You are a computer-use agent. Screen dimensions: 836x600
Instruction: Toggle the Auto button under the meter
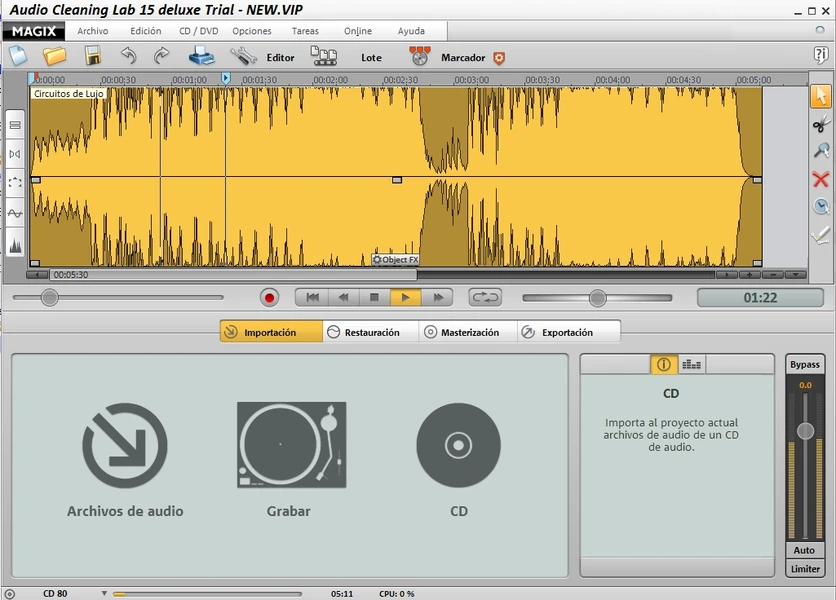pos(804,550)
